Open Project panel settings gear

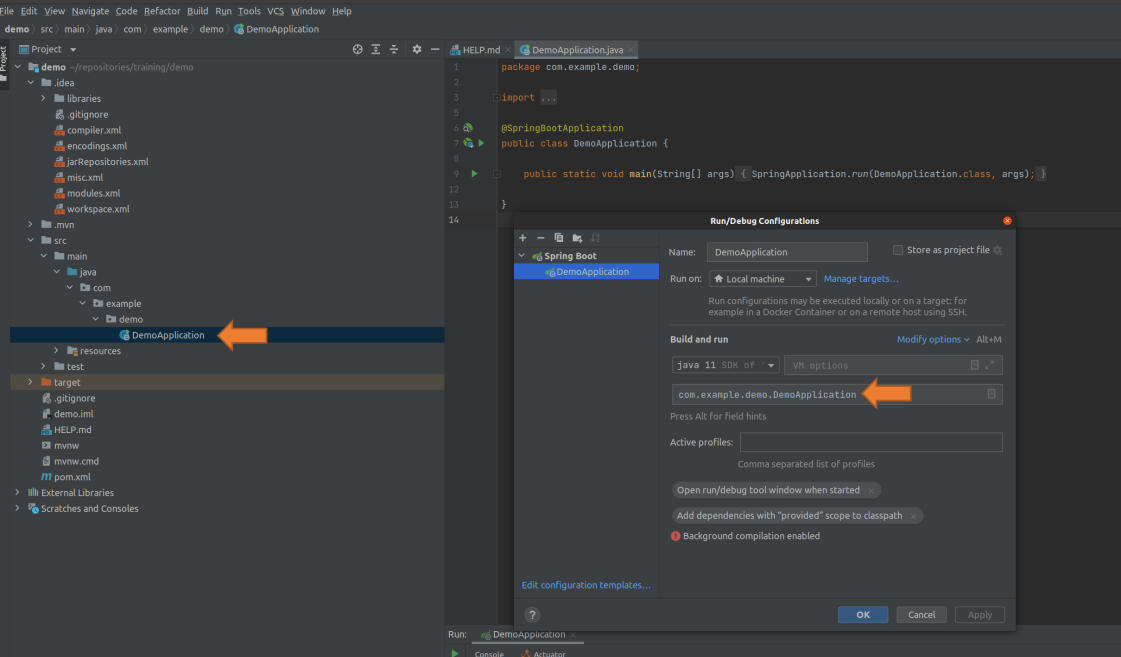(417, 49)
